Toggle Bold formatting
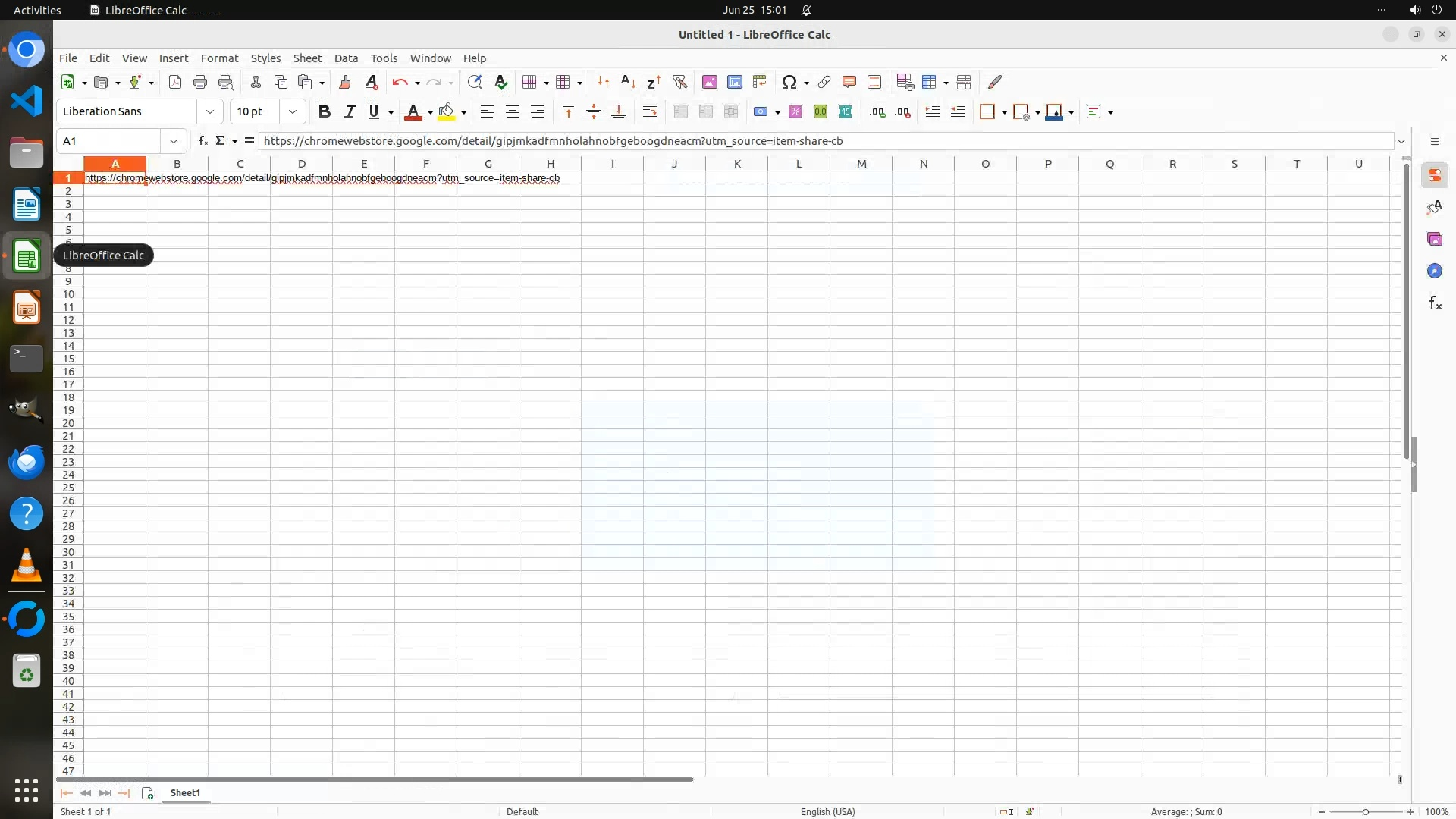This screenshot has width=1456, height=819. click(325, 111)
